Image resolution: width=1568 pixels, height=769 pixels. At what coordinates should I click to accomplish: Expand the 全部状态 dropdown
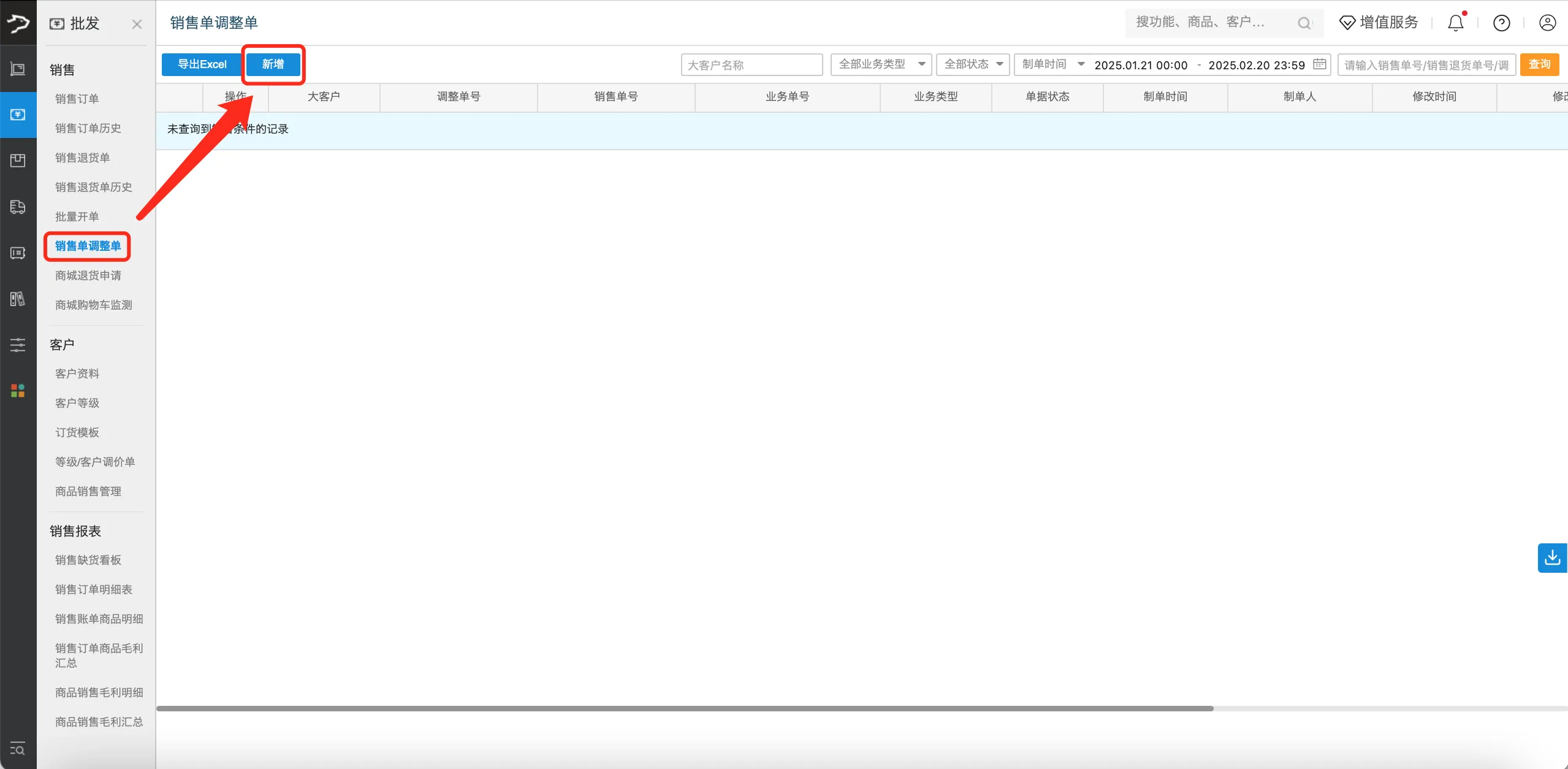coord(972,64)
